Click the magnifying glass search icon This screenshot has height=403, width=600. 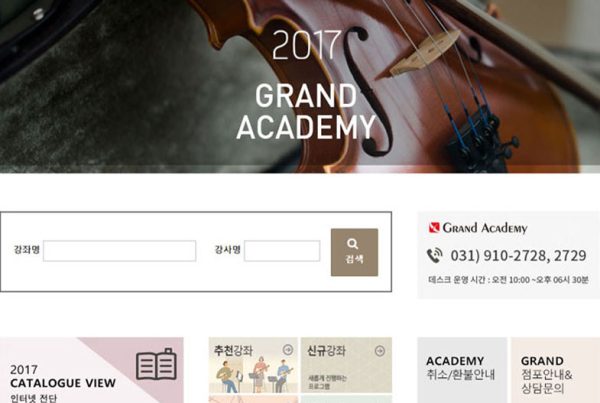352,244
